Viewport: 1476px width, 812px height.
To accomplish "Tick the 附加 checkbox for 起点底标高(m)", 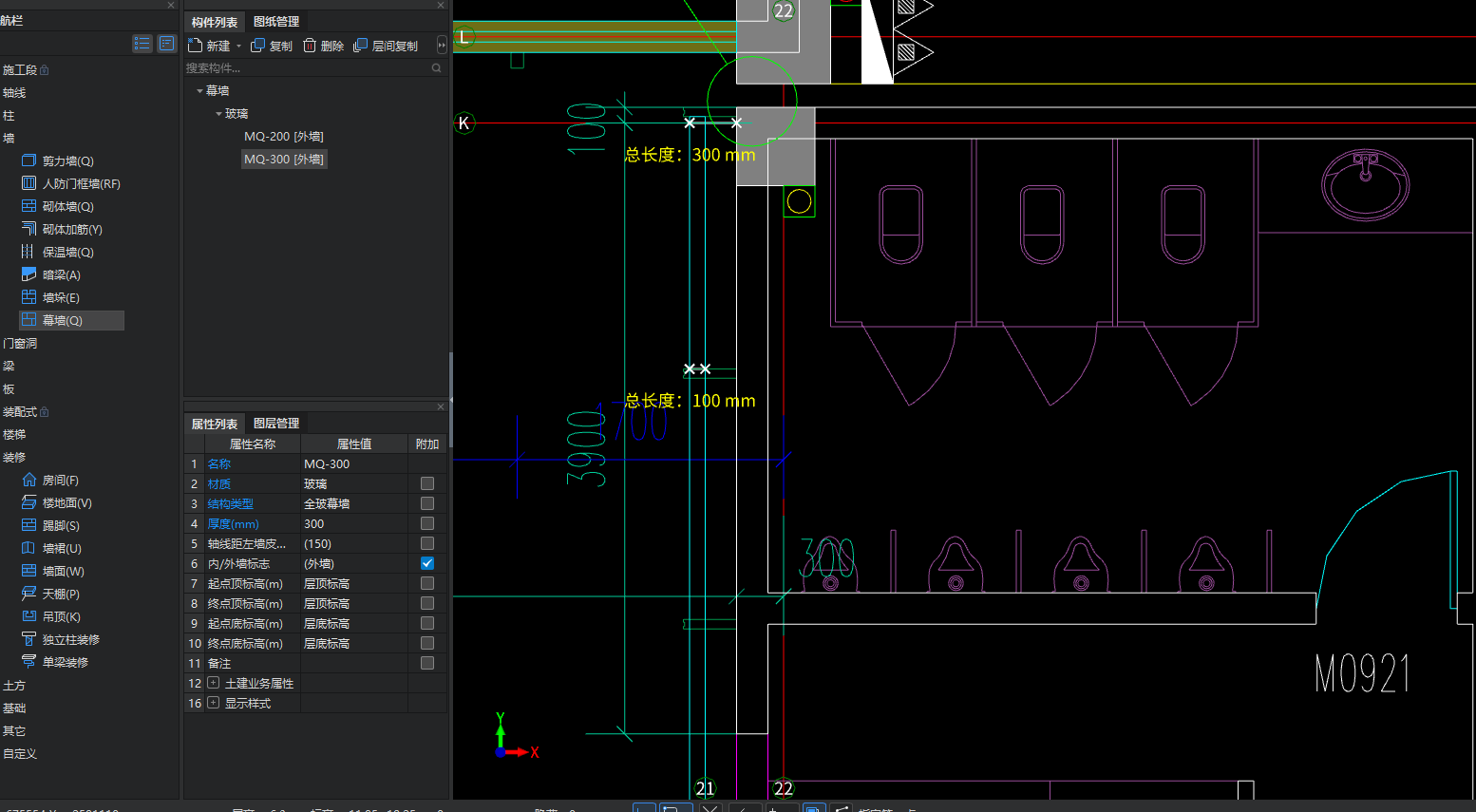I will pos(427,623).
